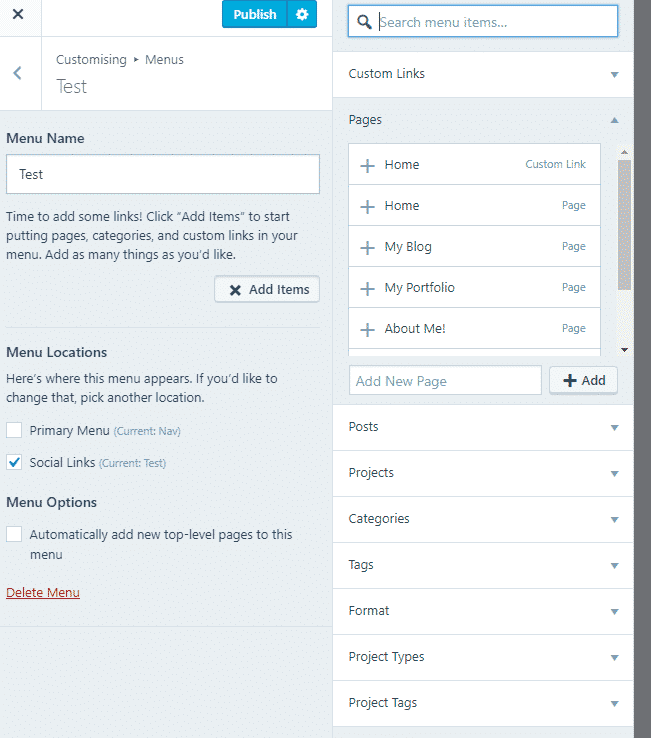Click the search magnifier icon
This screenshot has width=651, height=738.
[364, 22]
